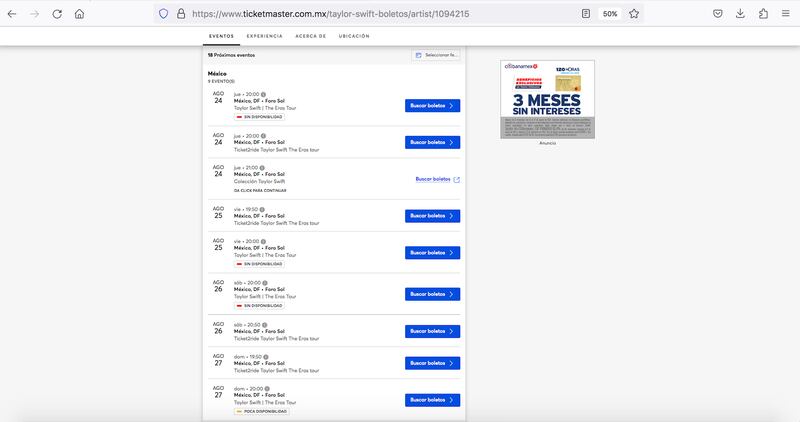Buscar boletos for Ago 27 20:00 Eras Tour
800x422 pixels.
[433, 400]
